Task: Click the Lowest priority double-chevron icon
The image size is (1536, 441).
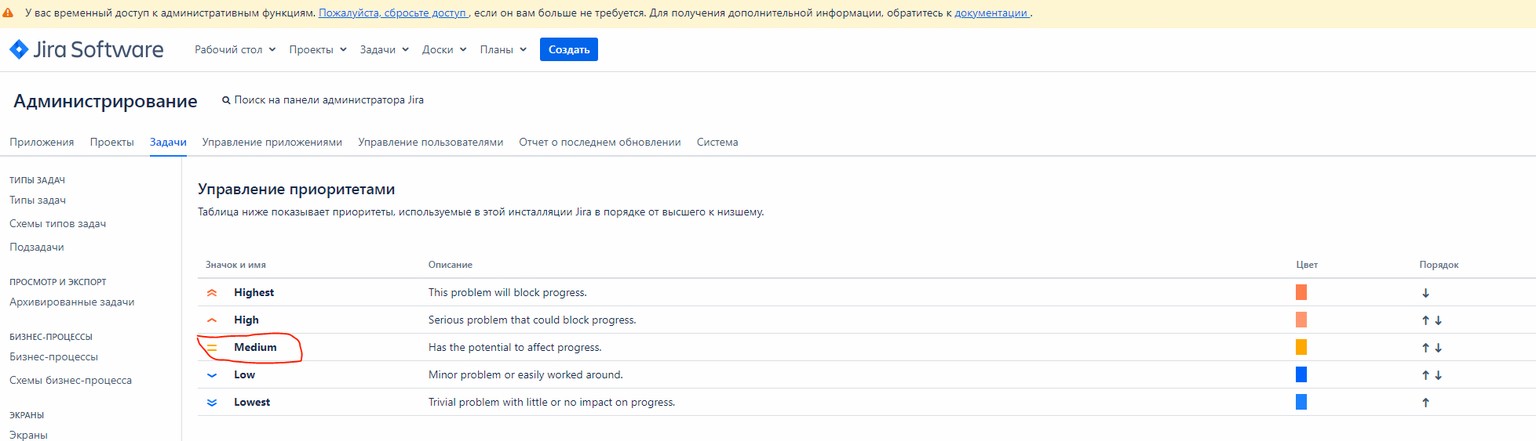Action: (211, 402)
